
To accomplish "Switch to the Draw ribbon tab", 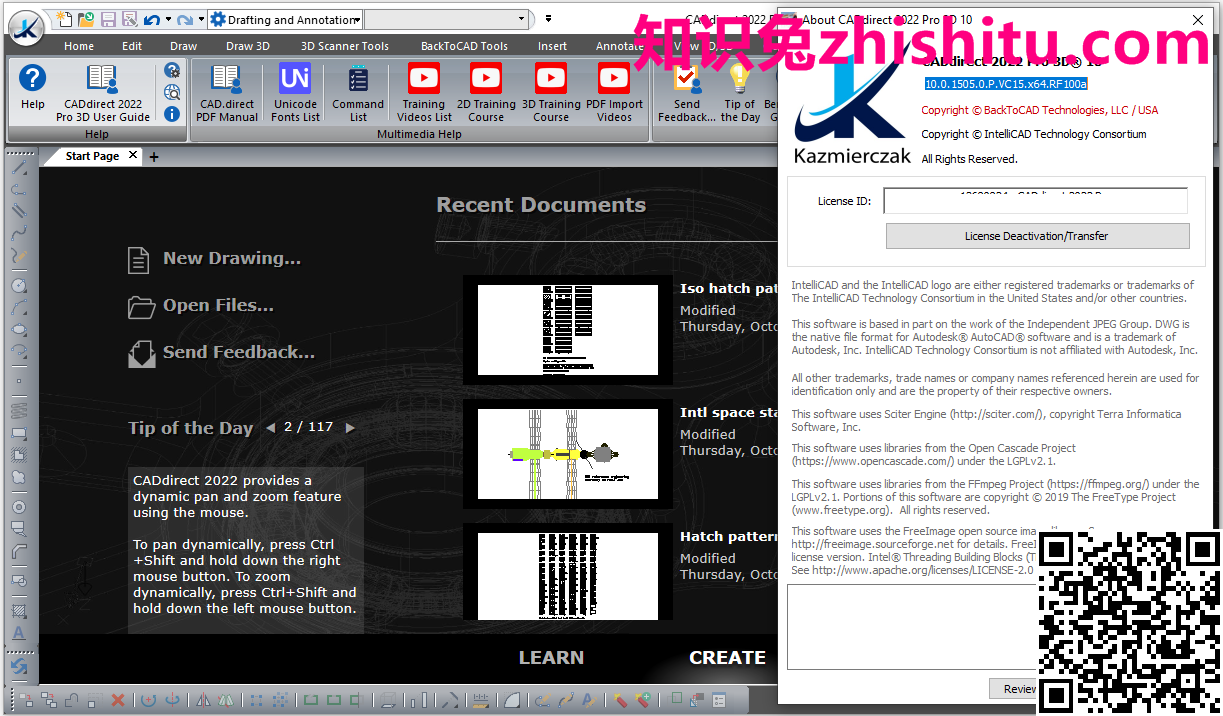I will click(184, 46).
